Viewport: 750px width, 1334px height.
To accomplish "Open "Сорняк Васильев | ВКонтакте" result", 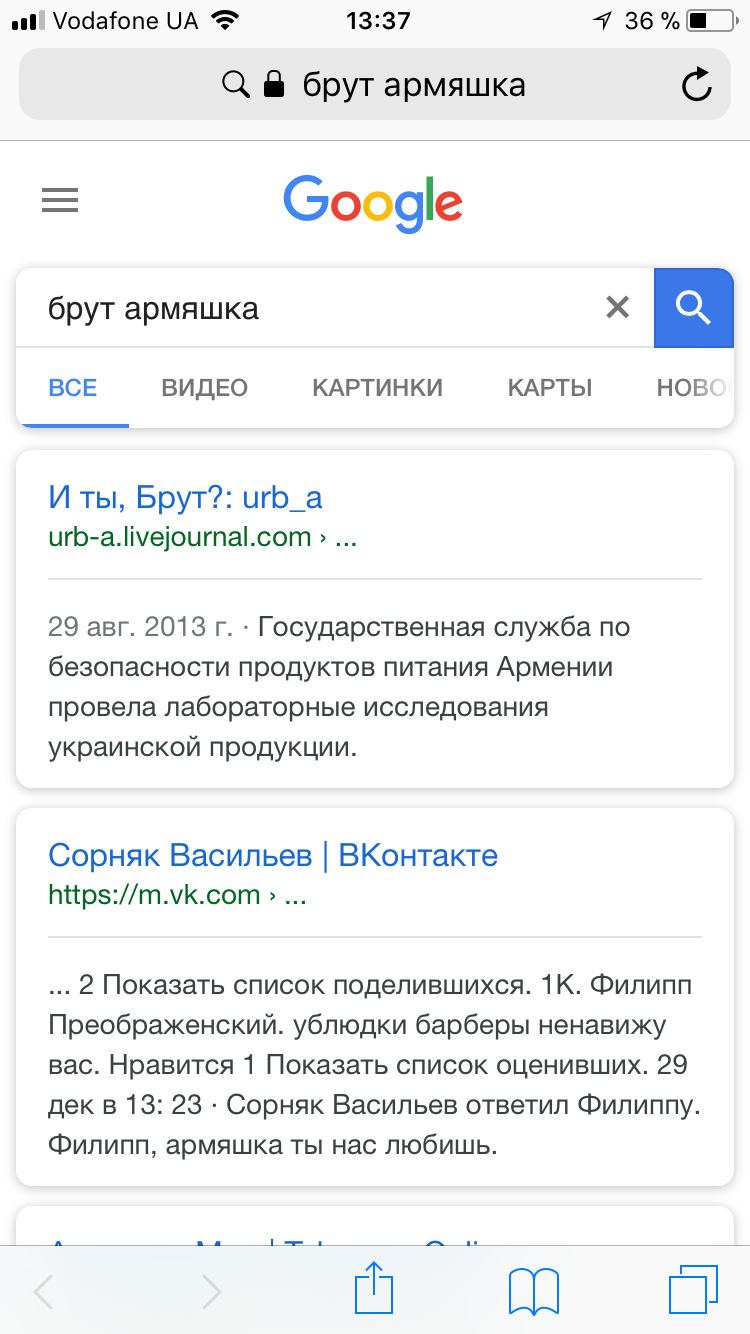I will click(x=273, y=855).
